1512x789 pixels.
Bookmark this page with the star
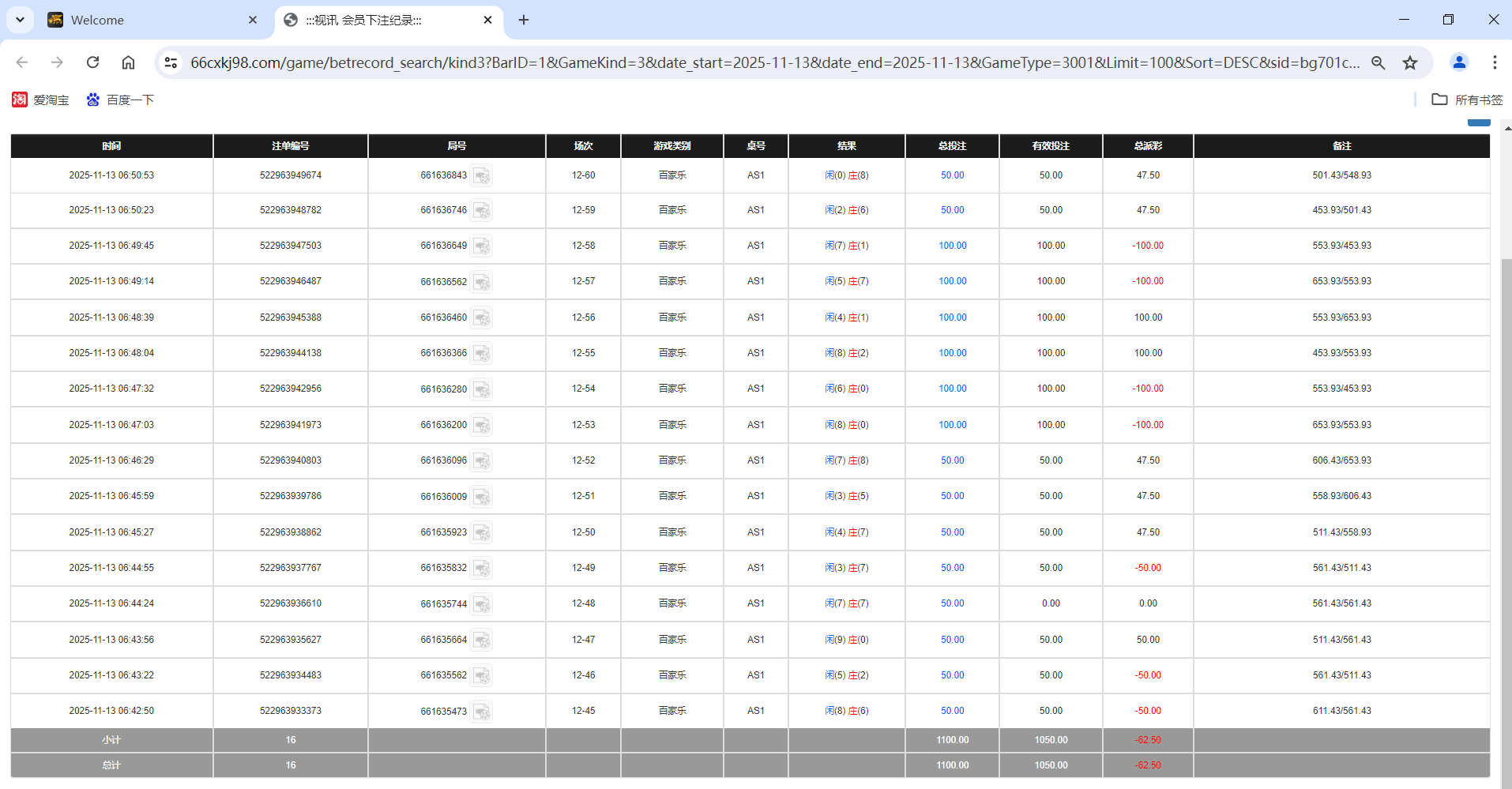(x=1411, y=62)
